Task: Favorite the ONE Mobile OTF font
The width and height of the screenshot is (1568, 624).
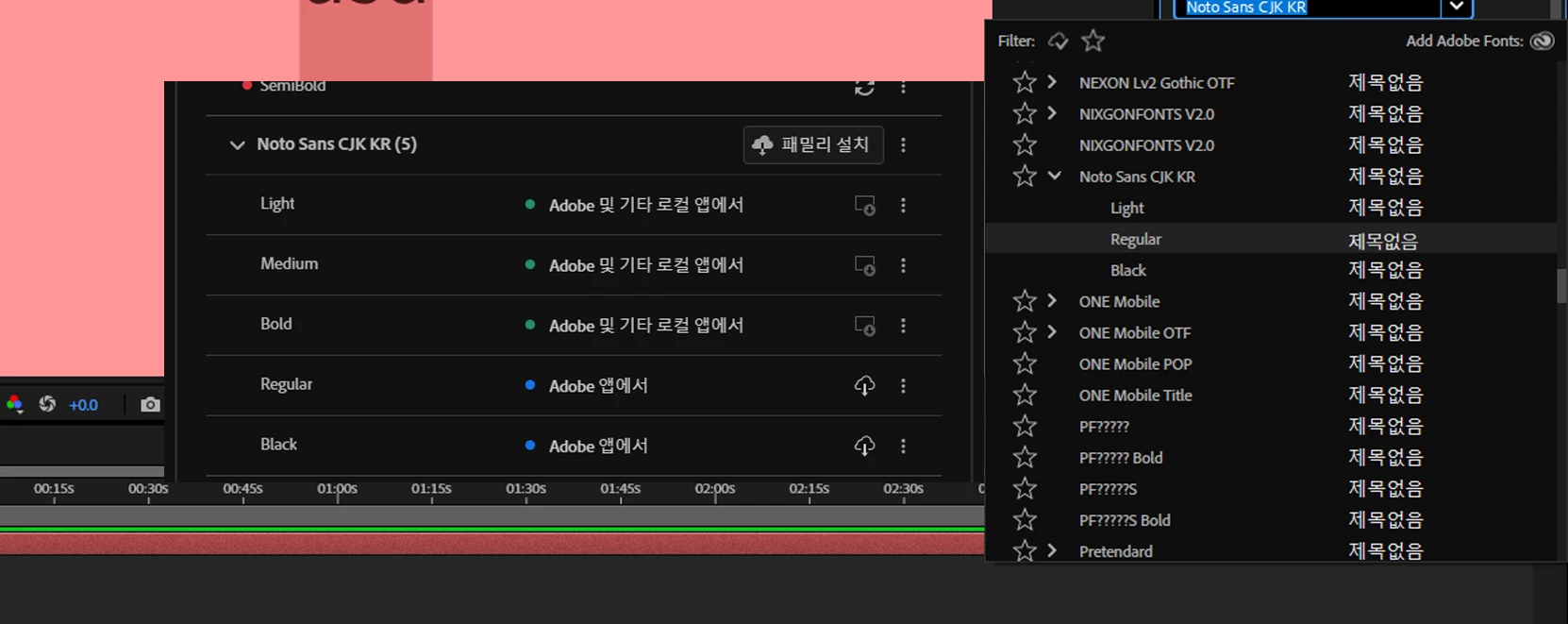Action: click(1025, 332)
